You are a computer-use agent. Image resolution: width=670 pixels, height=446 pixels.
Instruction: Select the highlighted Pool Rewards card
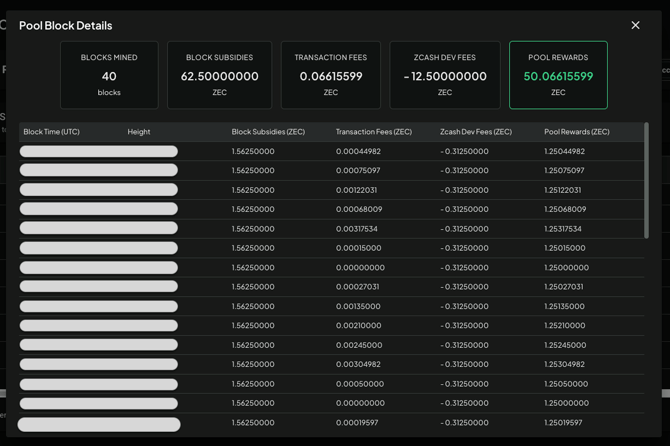[x=558, y=75]
